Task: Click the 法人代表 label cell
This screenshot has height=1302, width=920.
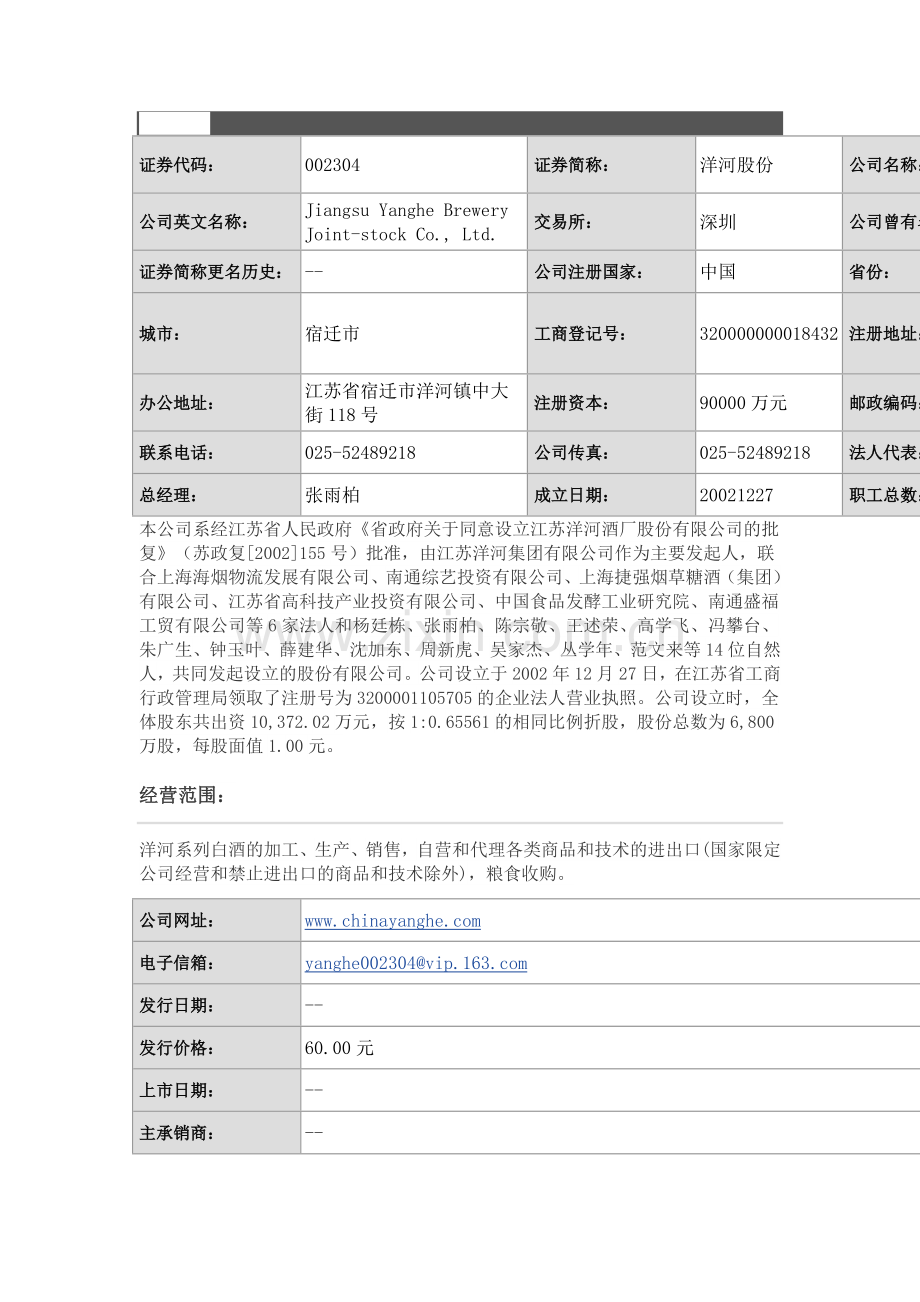Action: (882, 453)
